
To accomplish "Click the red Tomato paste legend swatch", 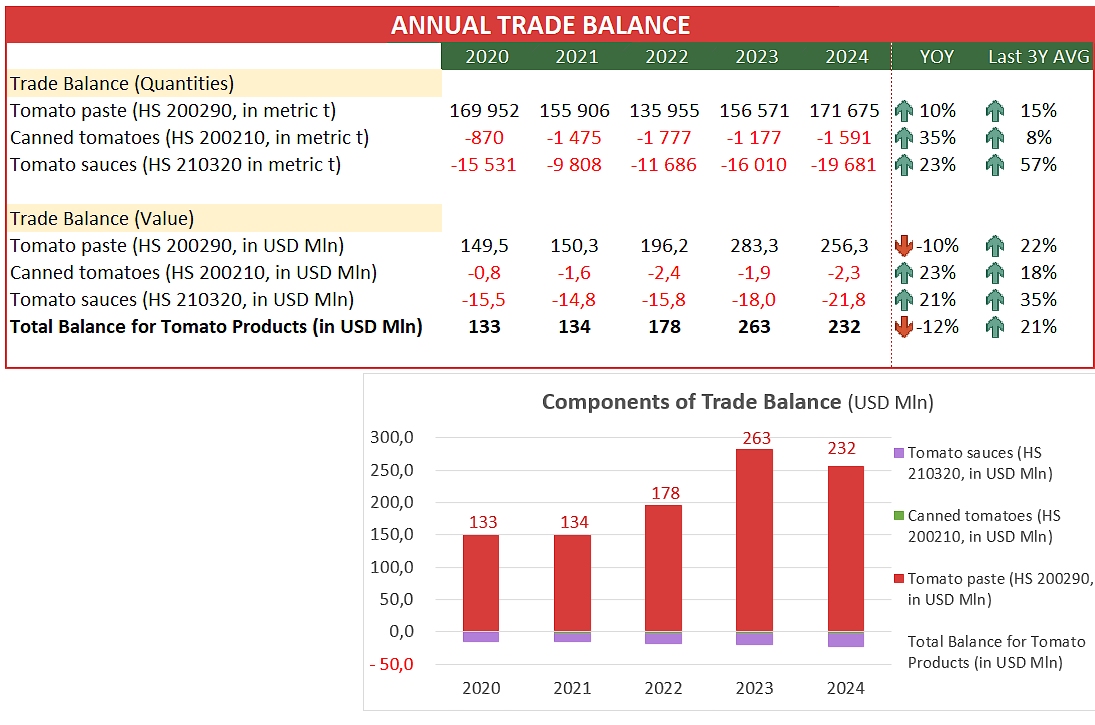I will (898, 579).
